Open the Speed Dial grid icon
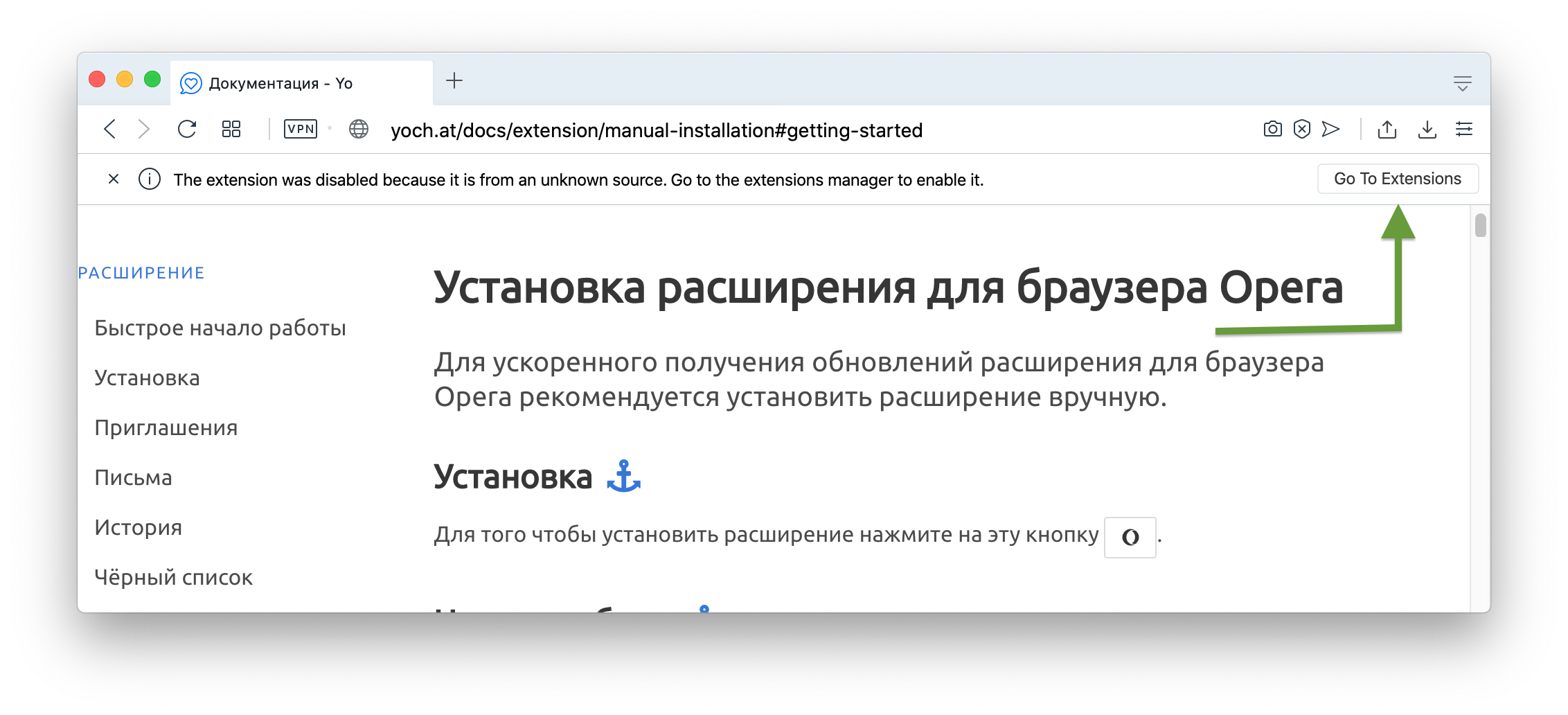The width and height of the screenshot is (1568, 715). 231,129
